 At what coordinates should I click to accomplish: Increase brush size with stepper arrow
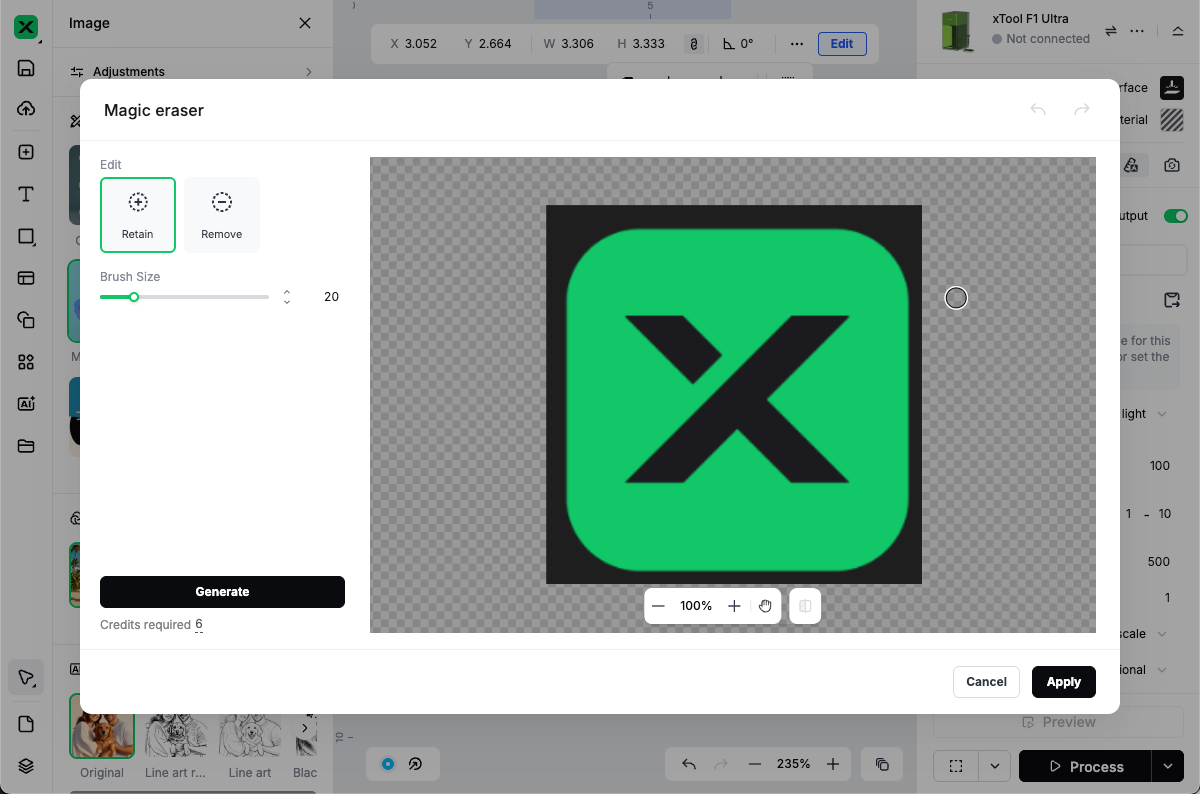(287, 292)
